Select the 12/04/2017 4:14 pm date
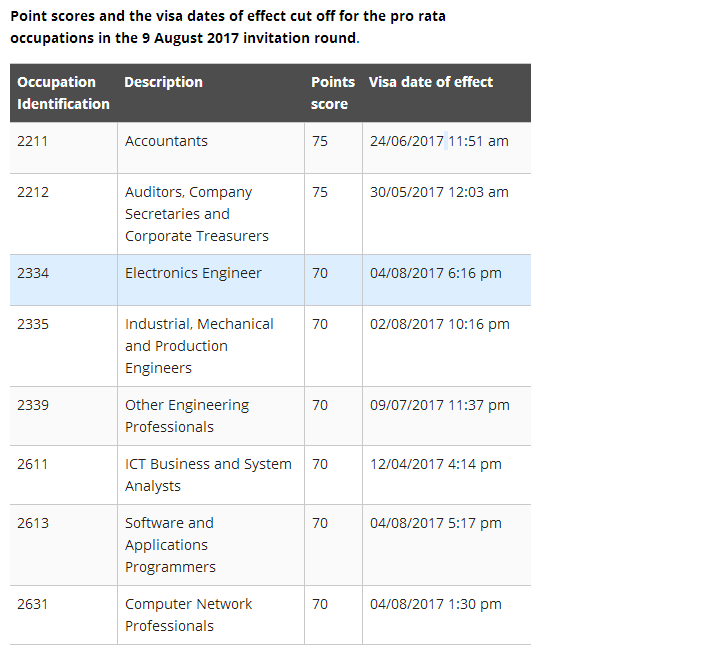Image resolution: width=720 pixels, height=646 pixels. click(435, 464)
